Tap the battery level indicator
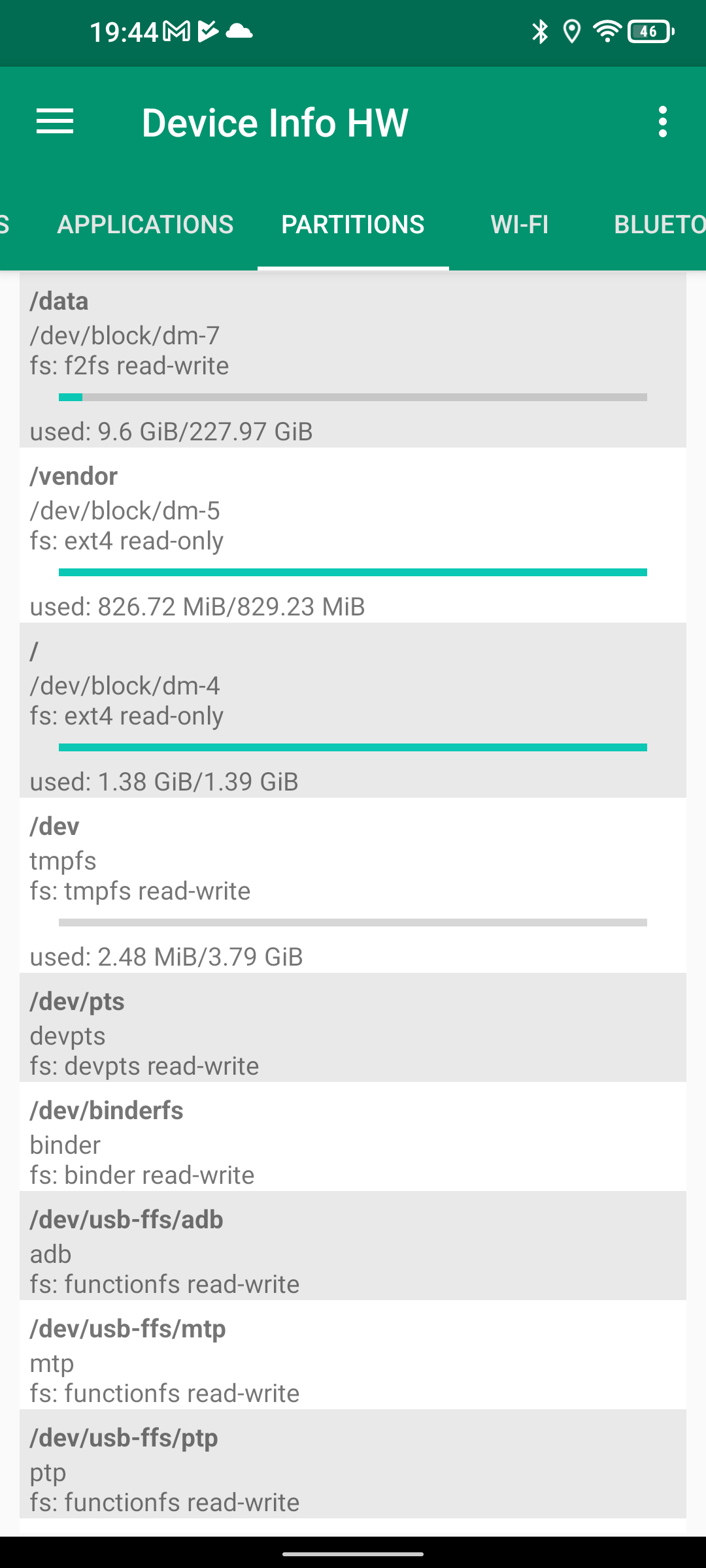Image resolution: width=706 pixels, height=1568 pixels. pos(650,31)
